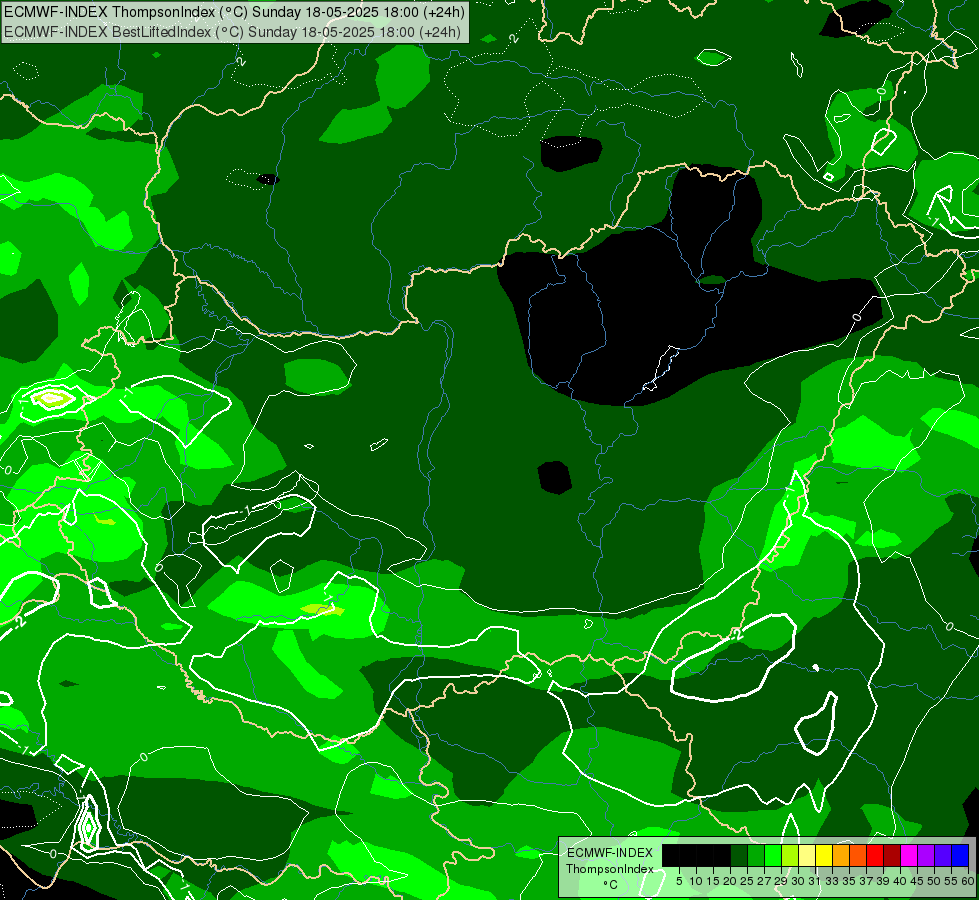Click the purple 45–50 legend swatch

[926, 856]
